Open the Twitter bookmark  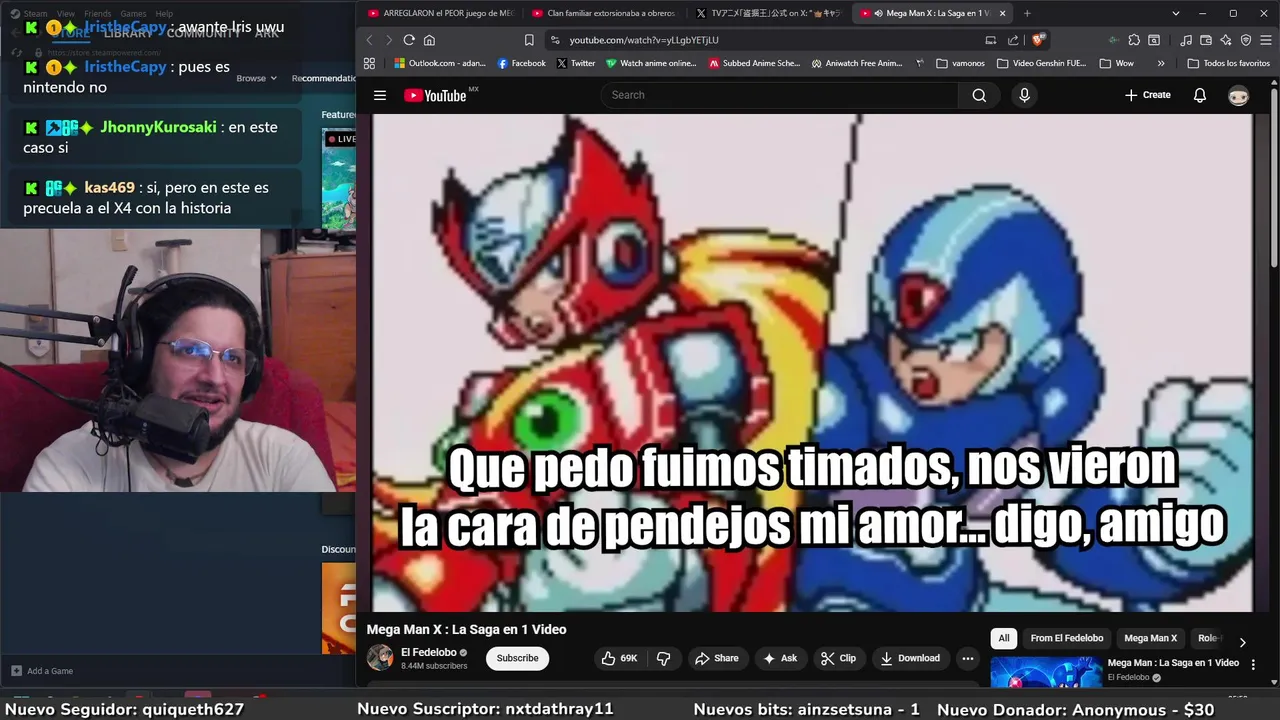click(575, 63)
